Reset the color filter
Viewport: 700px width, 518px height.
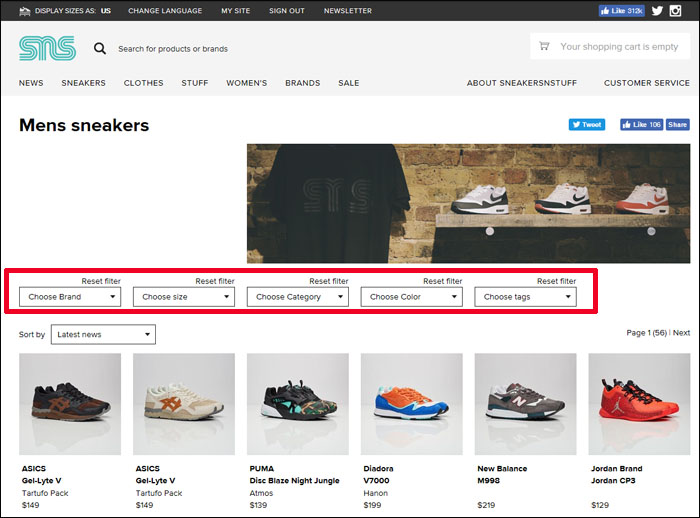[x=442, y=281]
